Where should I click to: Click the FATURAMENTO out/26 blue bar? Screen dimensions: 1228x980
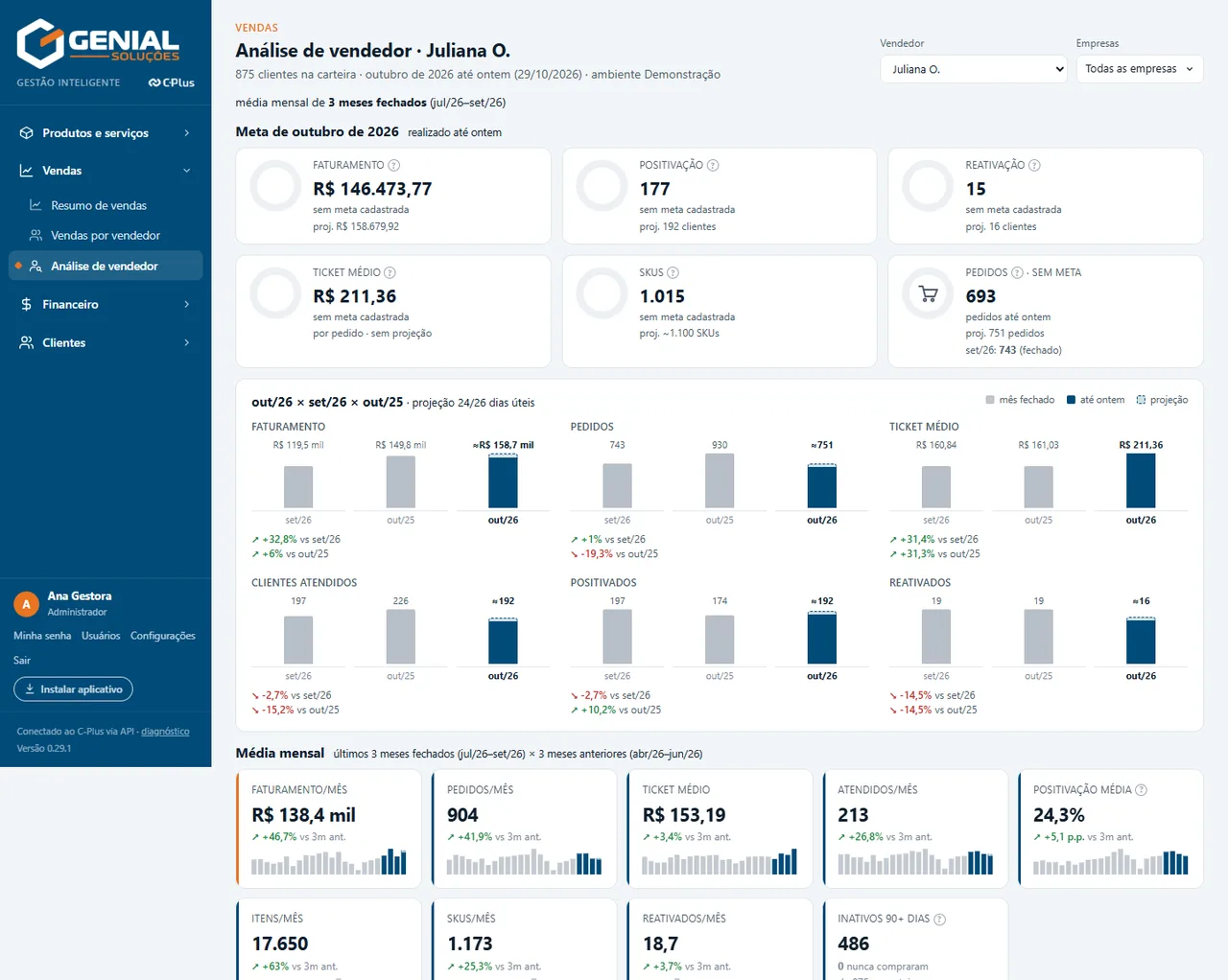[503, 480]
